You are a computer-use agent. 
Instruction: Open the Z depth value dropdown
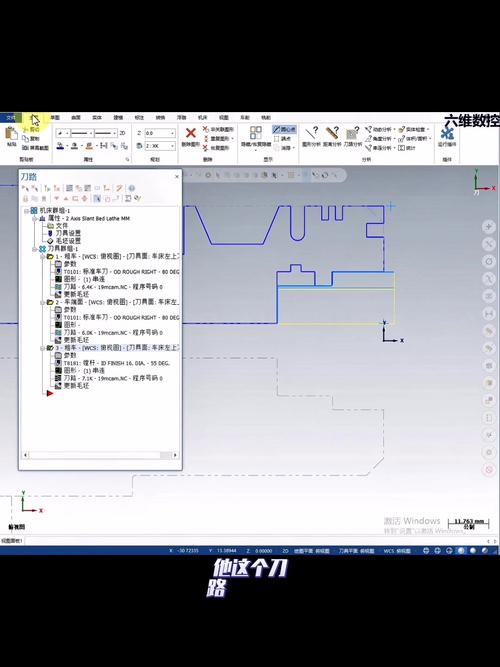click(172, 133)
